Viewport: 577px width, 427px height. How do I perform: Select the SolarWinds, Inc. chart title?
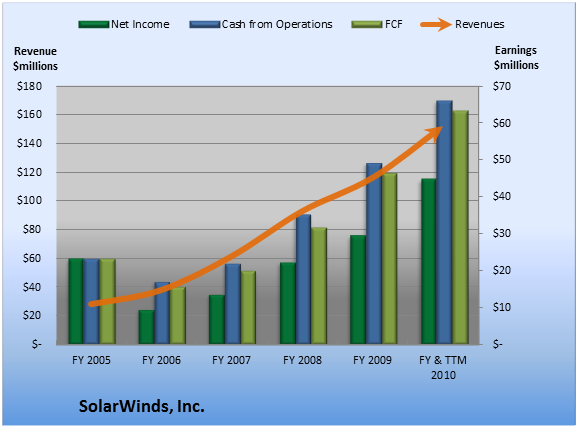point(142,406)
